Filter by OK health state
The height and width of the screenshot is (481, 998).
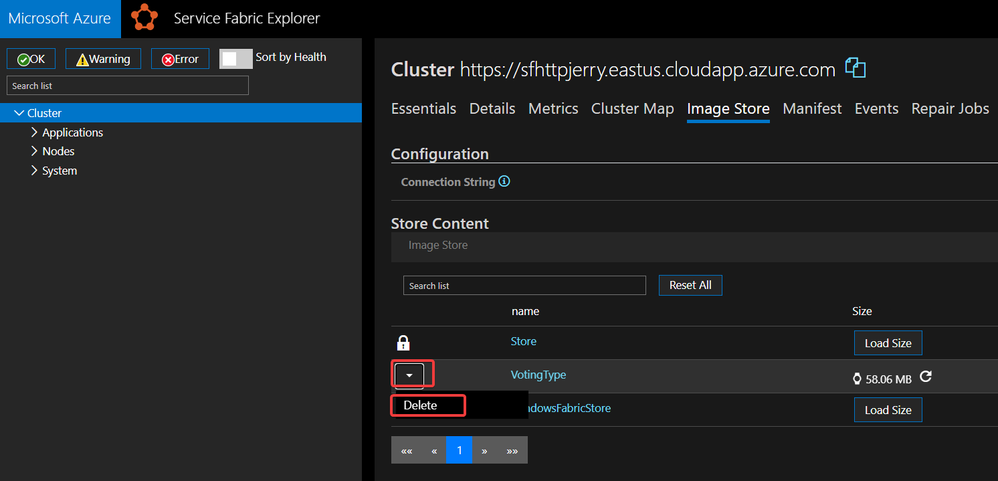(31, 59)
